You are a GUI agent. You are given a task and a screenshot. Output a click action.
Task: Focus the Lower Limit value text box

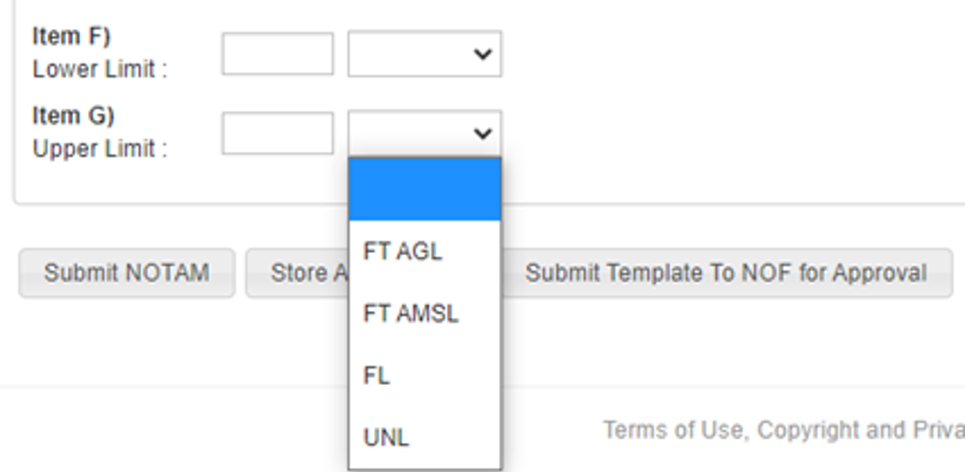coord(278,54)
